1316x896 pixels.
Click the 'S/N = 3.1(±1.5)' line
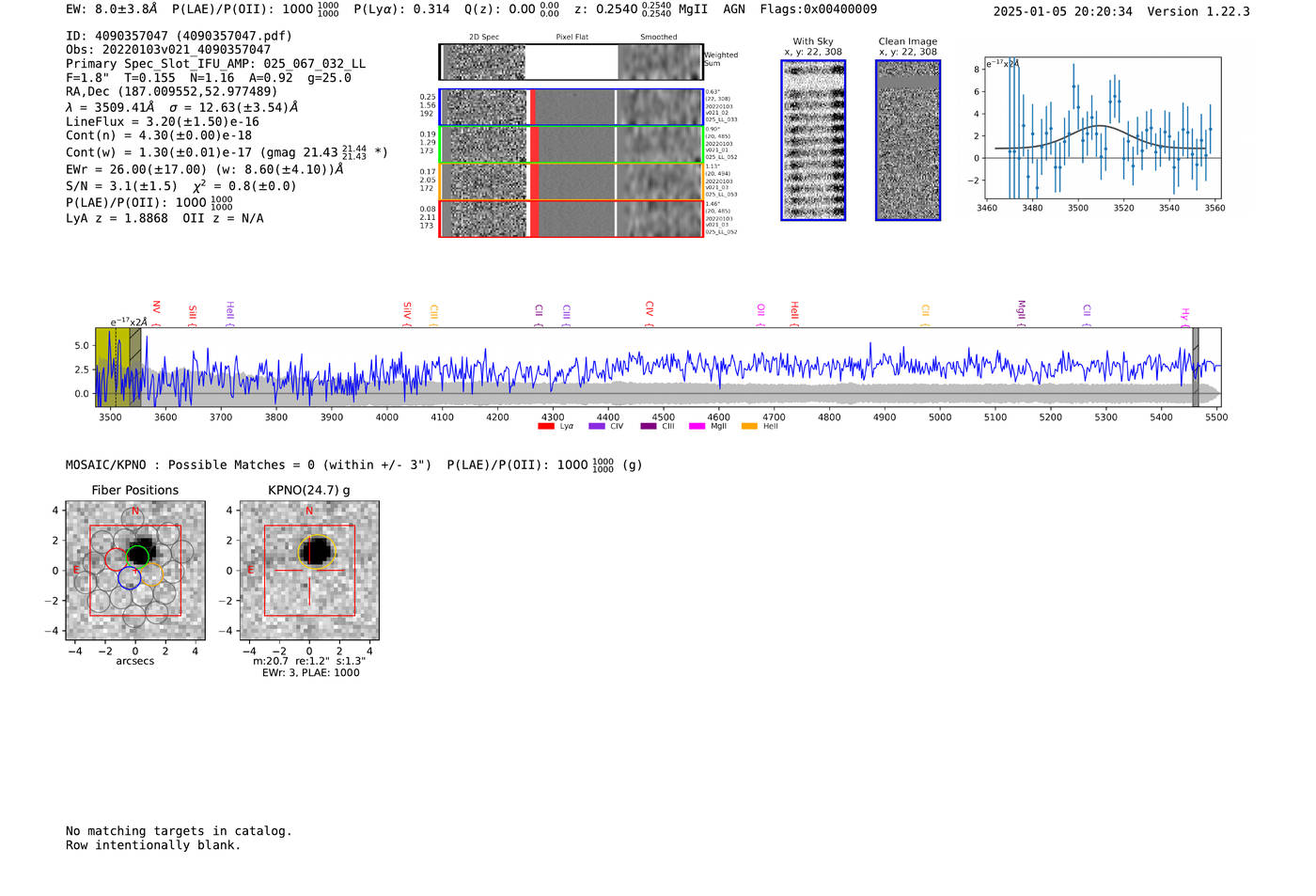coord(180,185)
